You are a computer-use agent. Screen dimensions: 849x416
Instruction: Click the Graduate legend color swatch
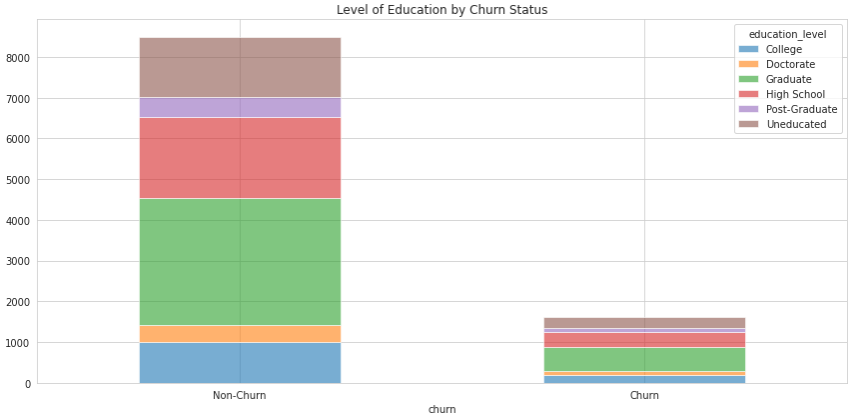click(749, 79)
